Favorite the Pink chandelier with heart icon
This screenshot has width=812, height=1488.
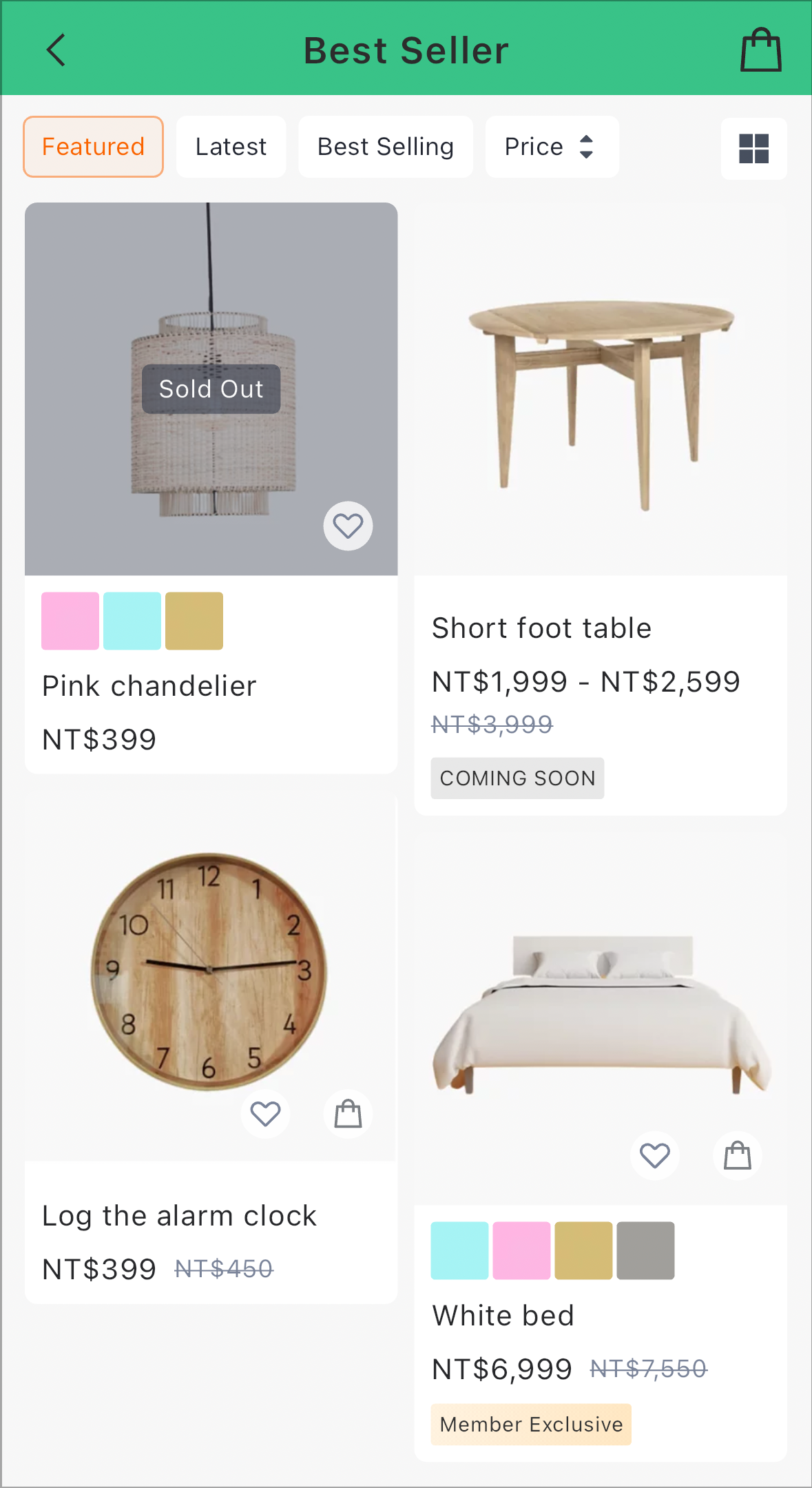348,526
